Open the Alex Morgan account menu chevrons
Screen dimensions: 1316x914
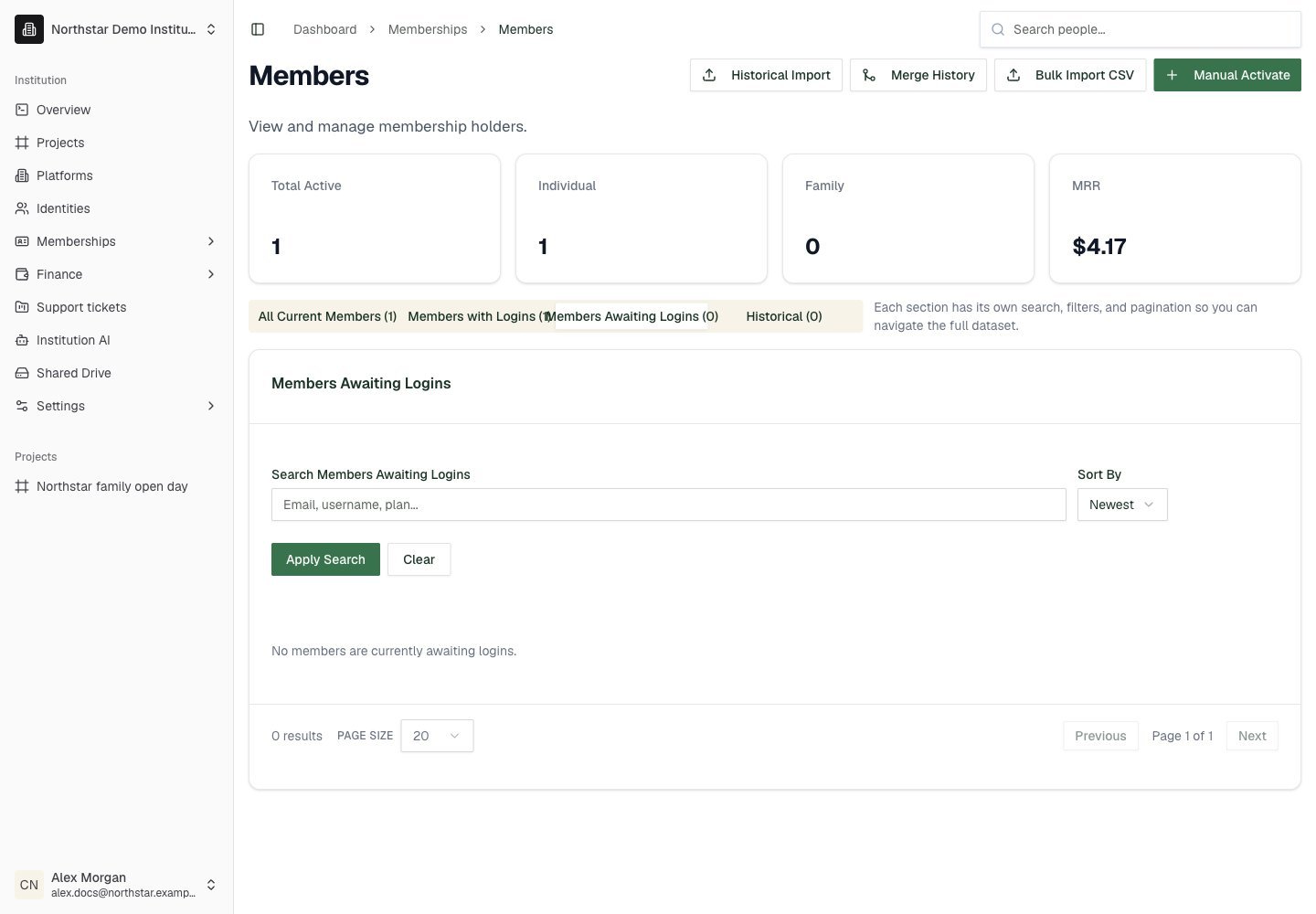211,885
